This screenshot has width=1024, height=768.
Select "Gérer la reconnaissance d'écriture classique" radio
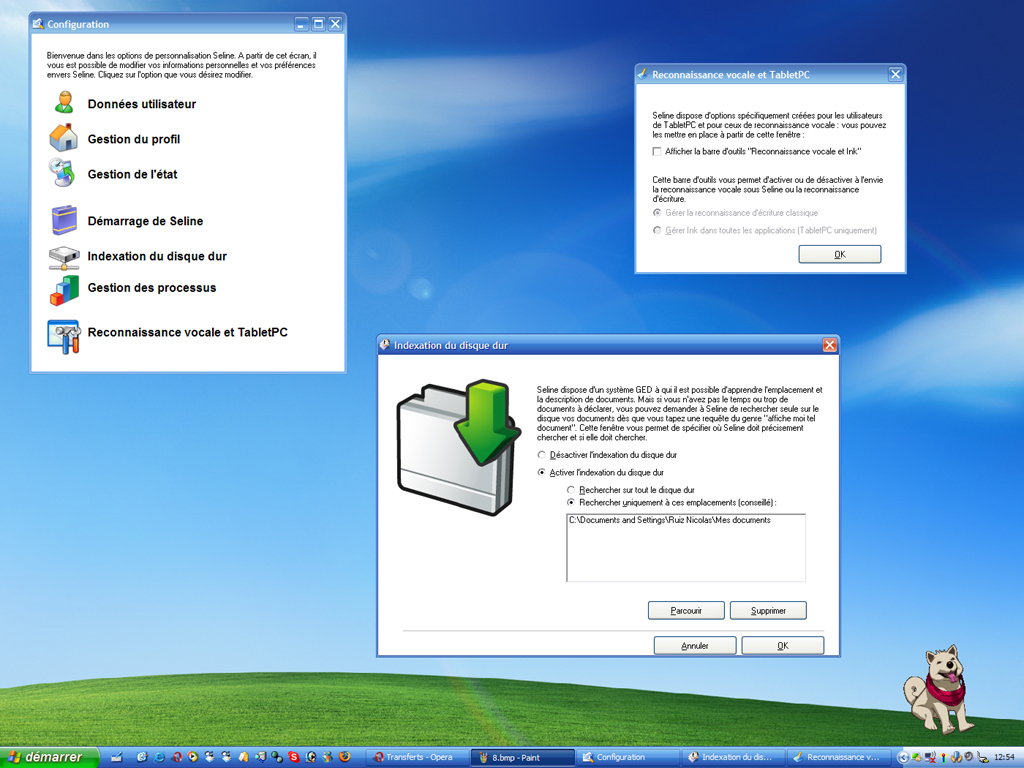point(657,213)
